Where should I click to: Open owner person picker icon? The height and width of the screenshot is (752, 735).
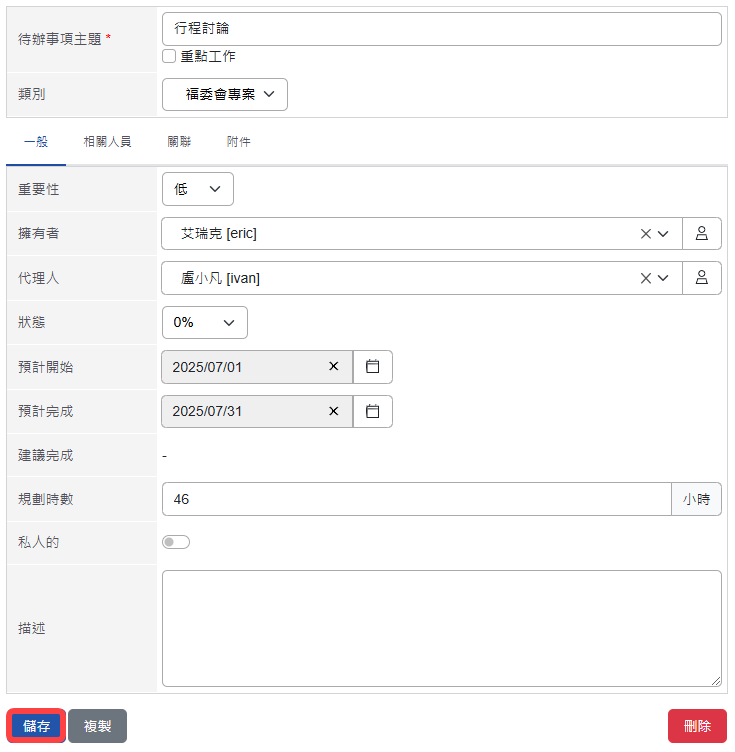point(701,234)
